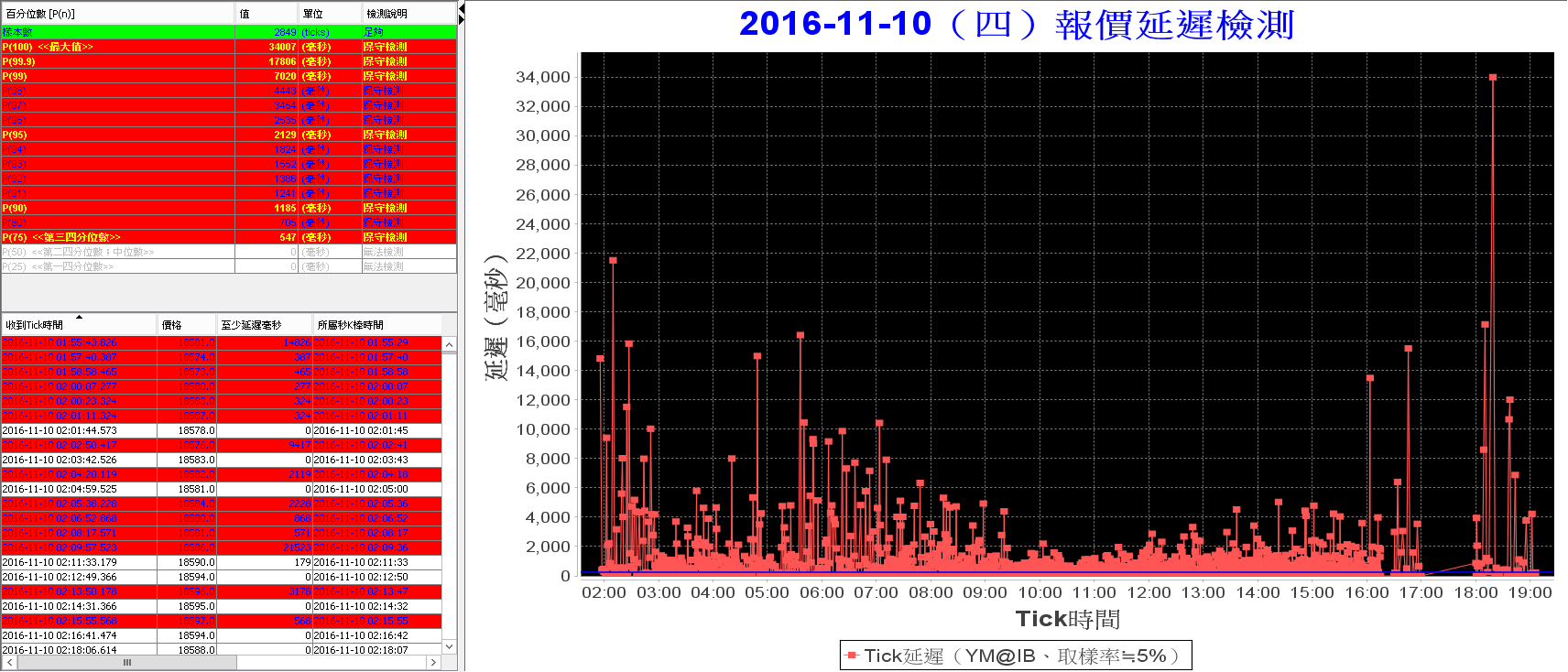Select the P(92) row

point(229,179)
